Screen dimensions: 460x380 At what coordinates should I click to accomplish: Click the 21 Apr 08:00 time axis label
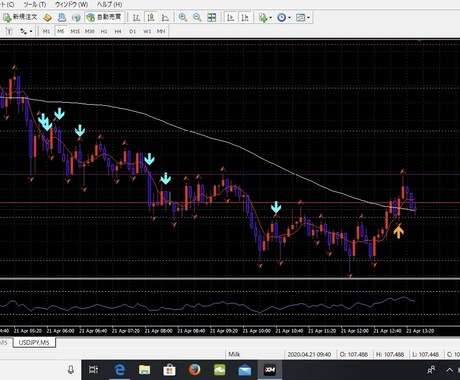coord(158,331)
